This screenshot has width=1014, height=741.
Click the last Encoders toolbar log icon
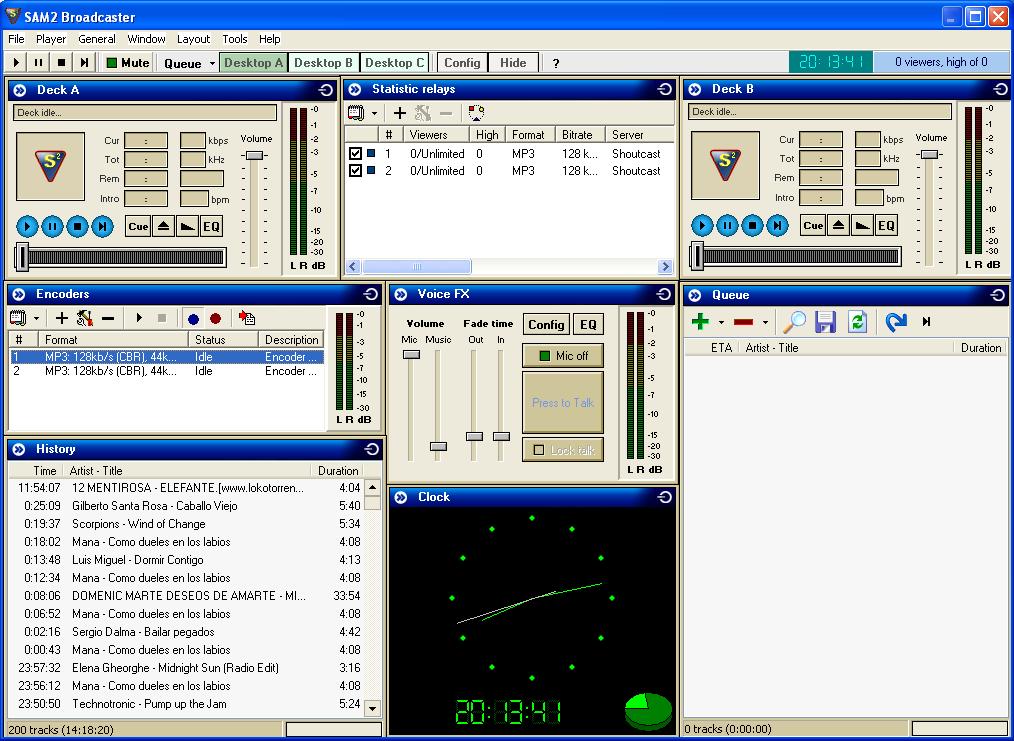[246, 318]
